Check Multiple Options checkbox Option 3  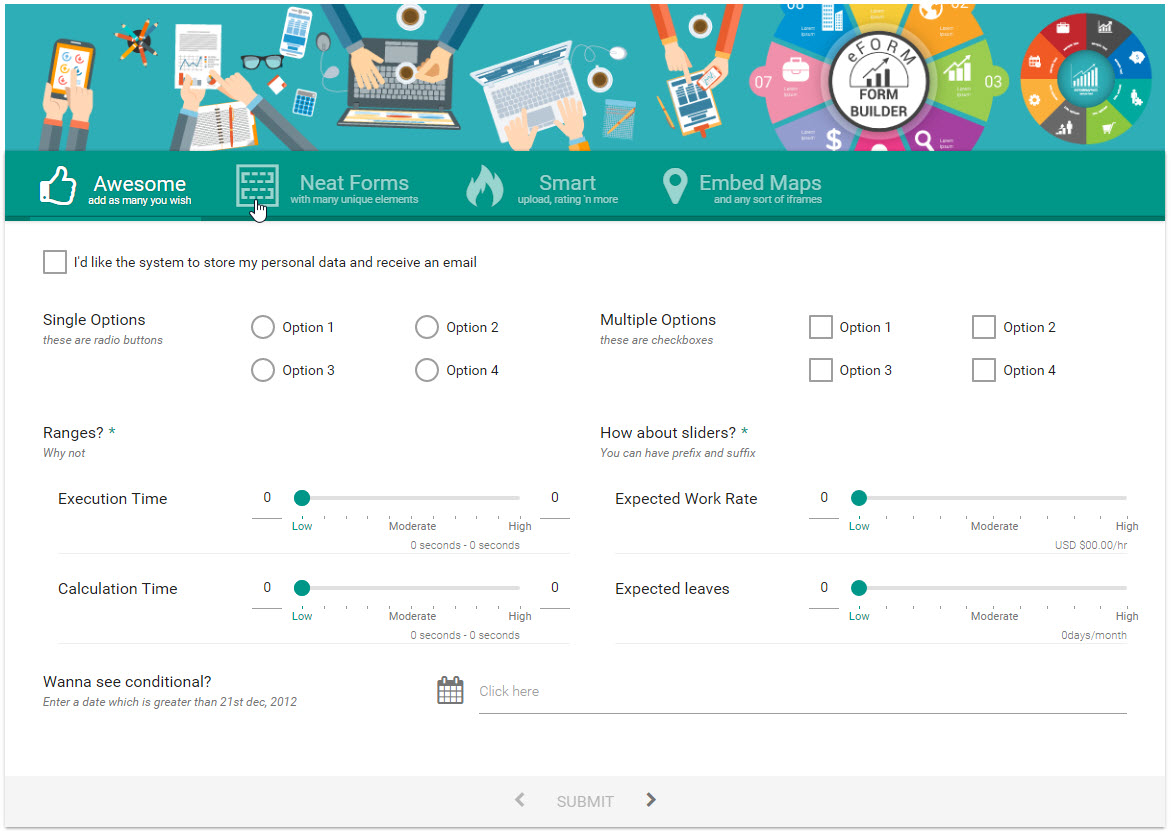point(821,370)
